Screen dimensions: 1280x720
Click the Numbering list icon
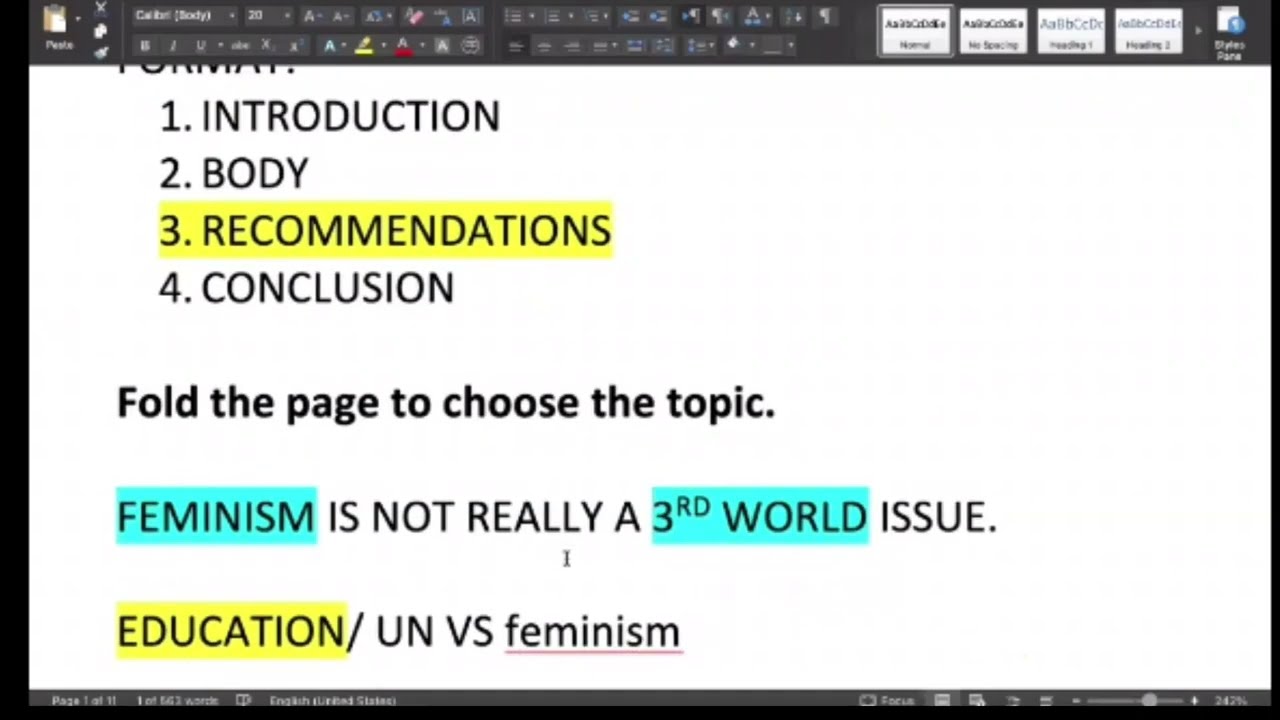pos(552,16)
